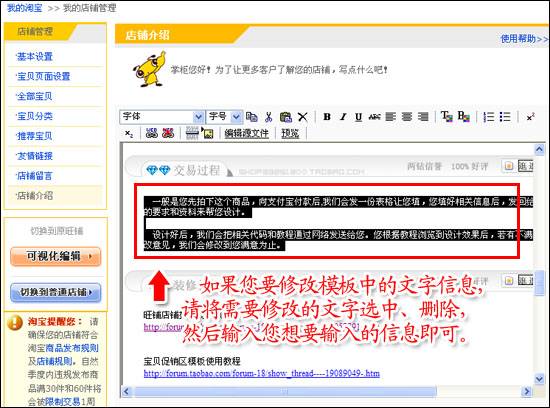
Task: Click the editor's vertical scrollbar down arrow
Action: (539, 379)
